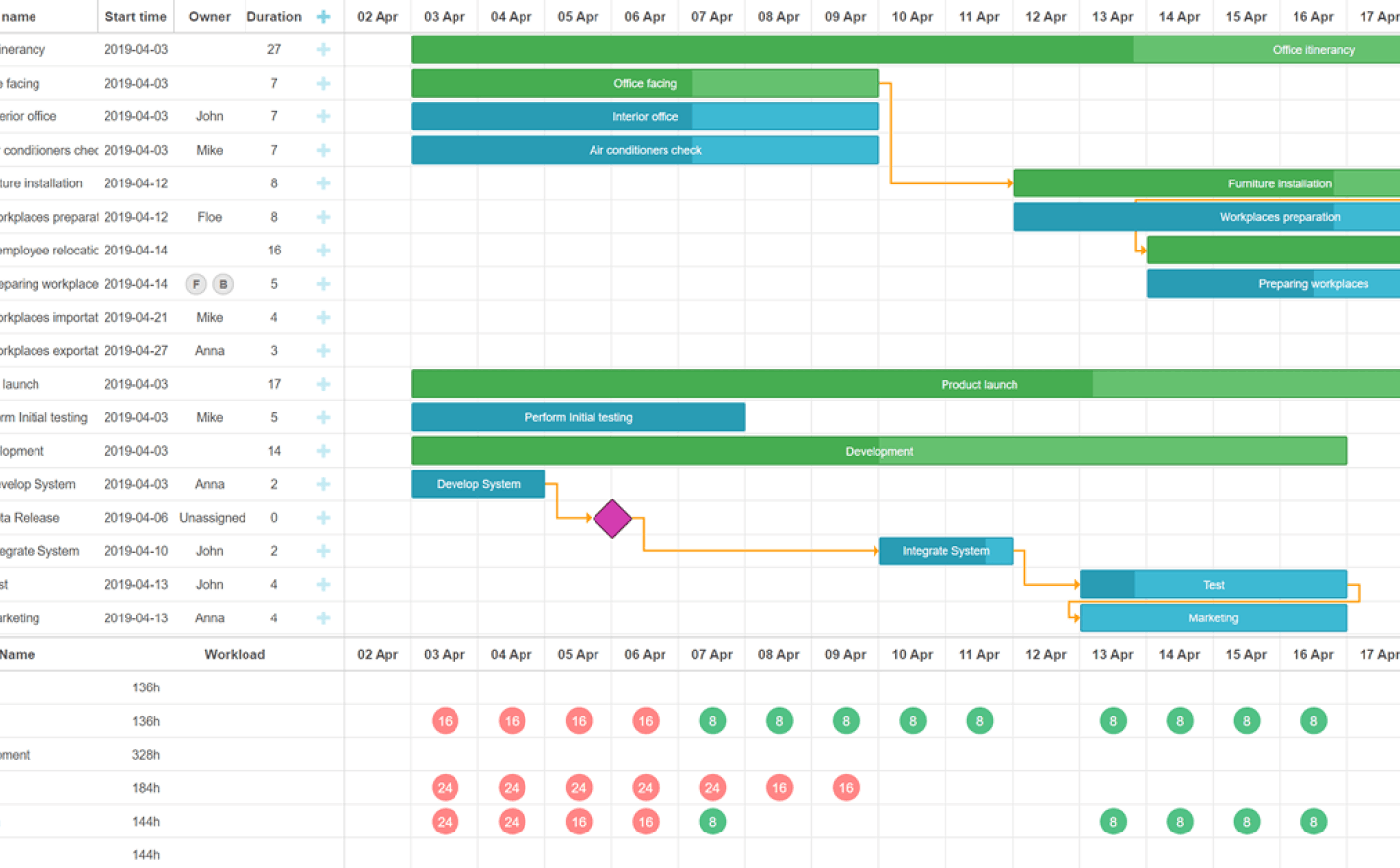
Task: Select the Office facing task bar
Action: [x=645, y=84]
